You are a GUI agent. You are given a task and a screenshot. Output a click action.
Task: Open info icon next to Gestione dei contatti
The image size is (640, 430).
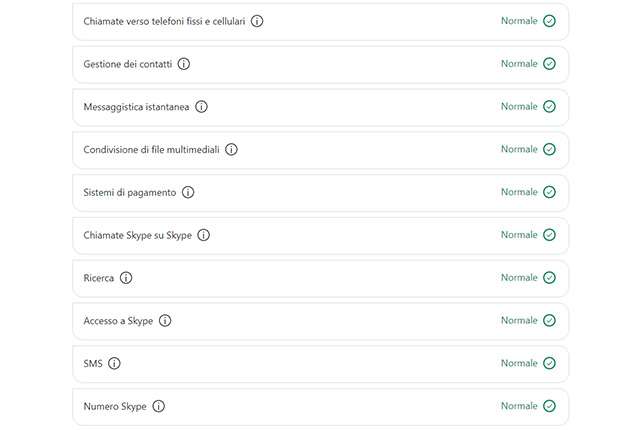click(184, 64)
